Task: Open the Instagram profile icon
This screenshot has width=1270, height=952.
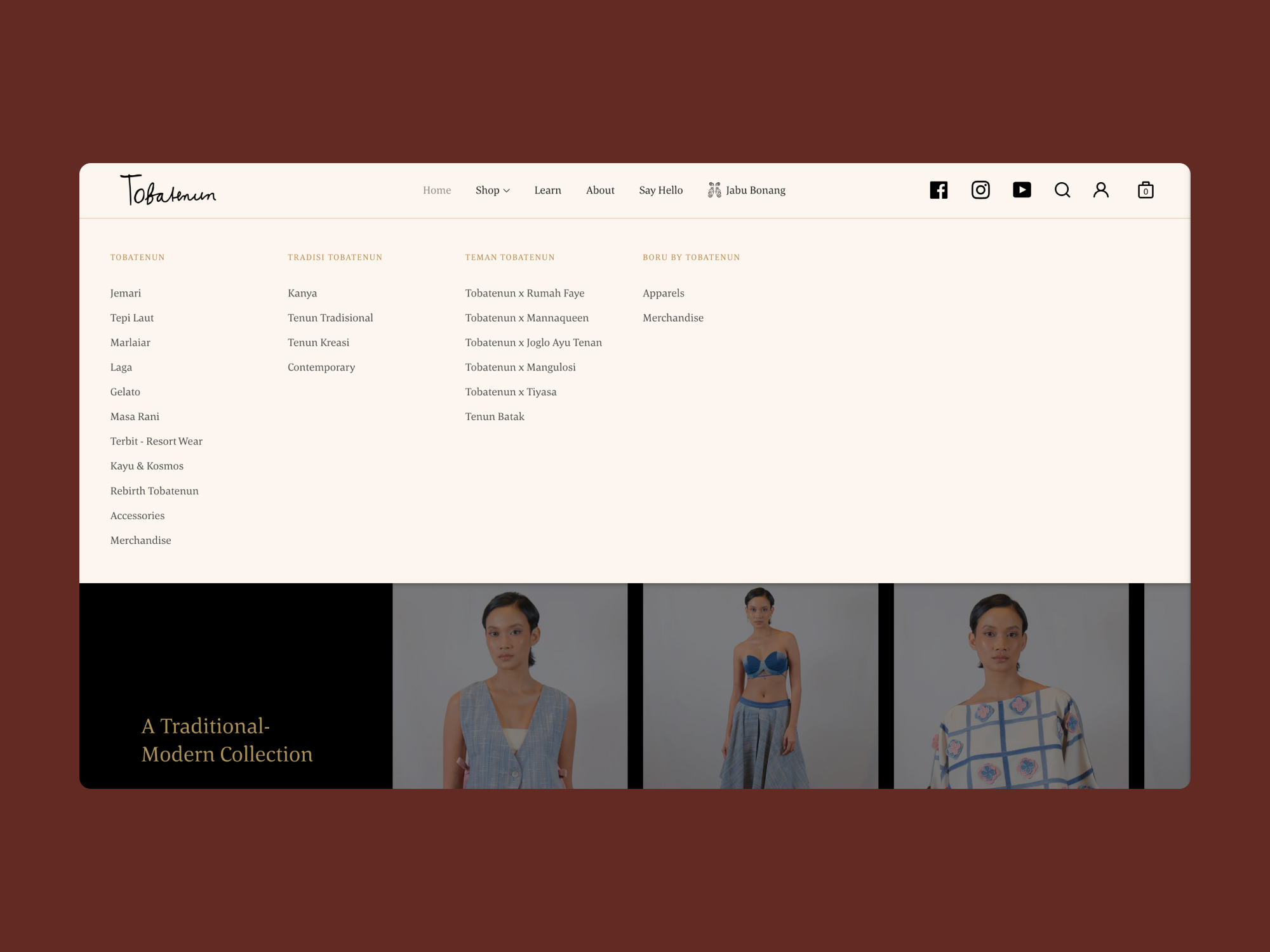Action: coord(980,190)
